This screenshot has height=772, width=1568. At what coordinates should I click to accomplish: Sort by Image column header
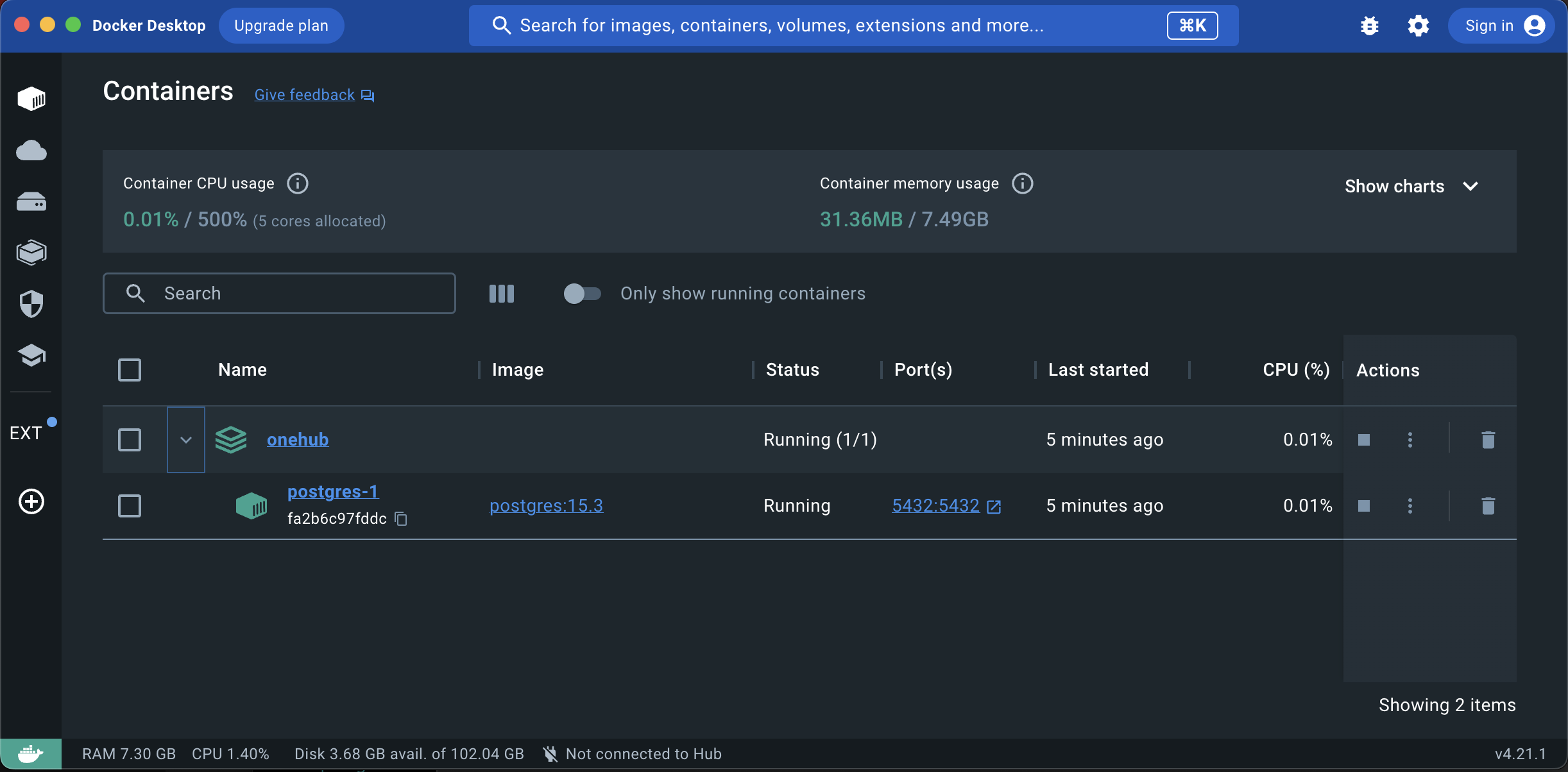coord(518,370)
